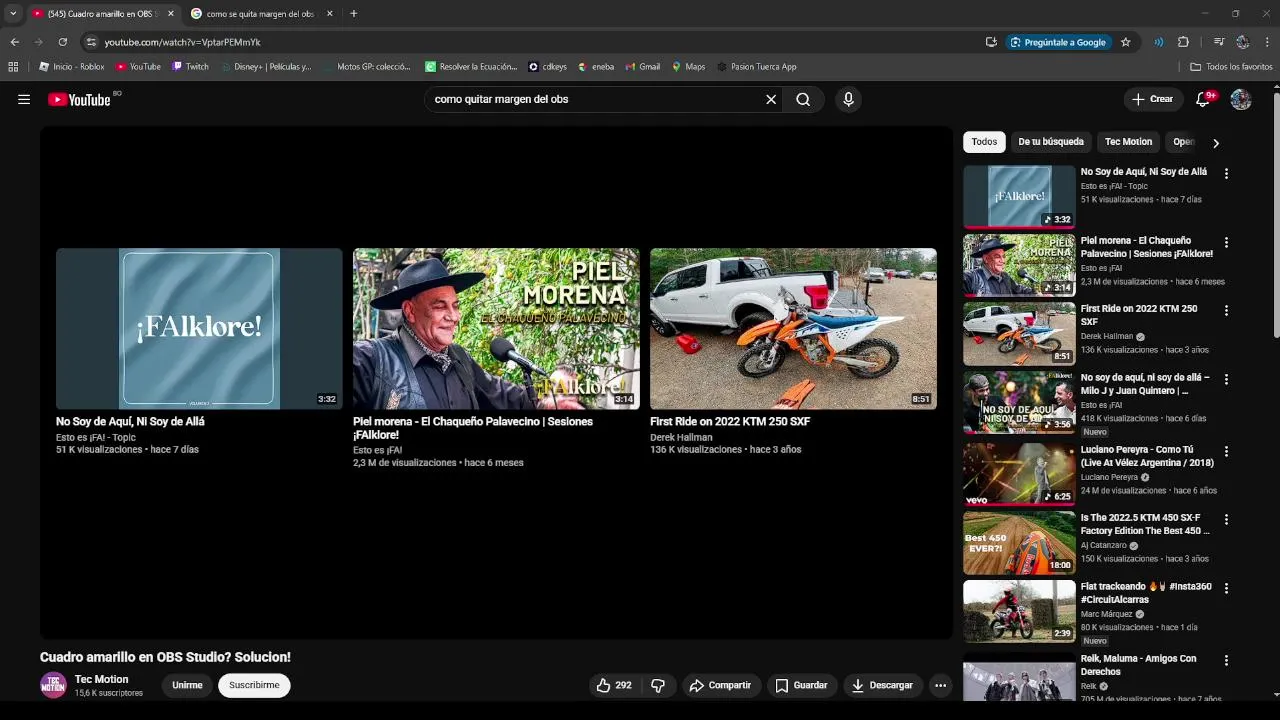The width and height of the screenshot is (1280, 720).
Task: Go back with browser back arrow
Action: (14, 42)
